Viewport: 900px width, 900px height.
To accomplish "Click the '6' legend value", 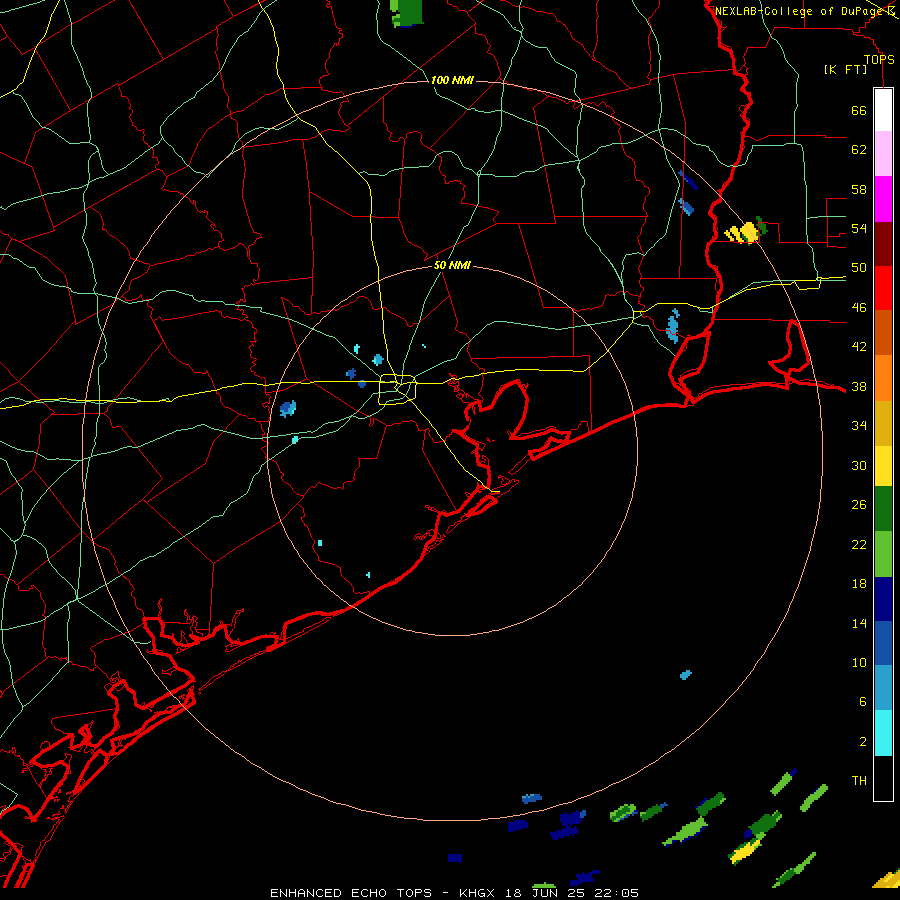I will click(x=862, y=702).
